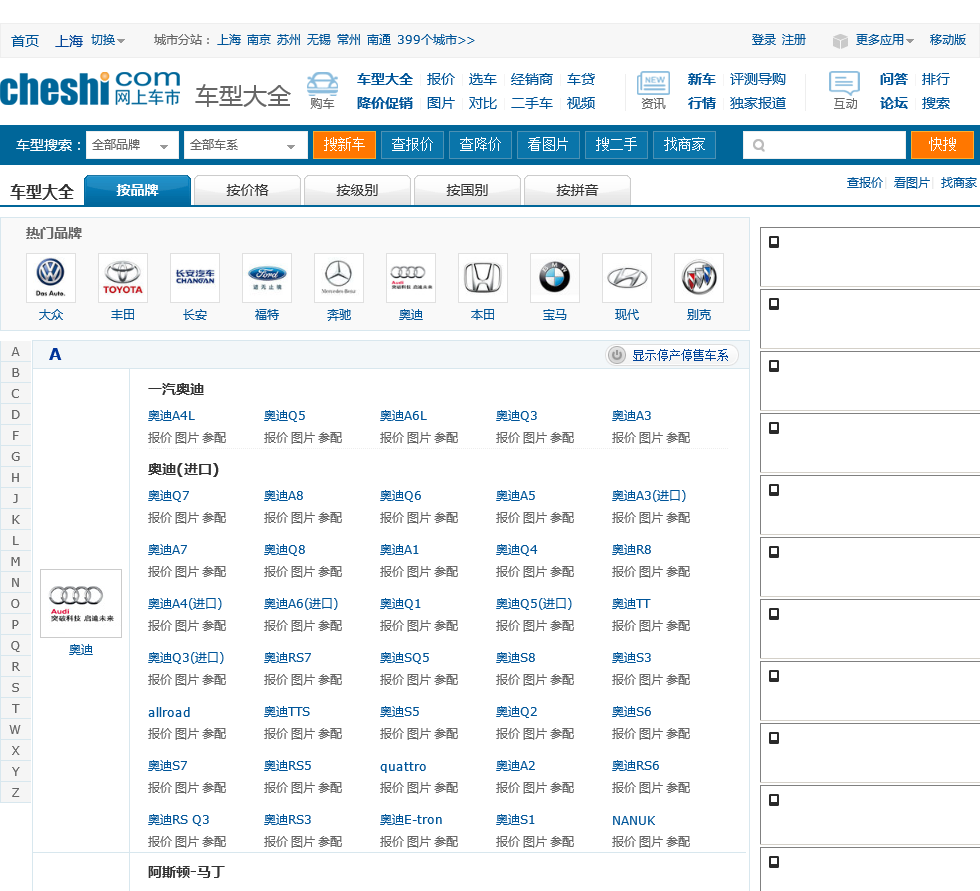980x891 pixels.
Task: Click the 查报价 button in search bar
Action: (412, 145)
